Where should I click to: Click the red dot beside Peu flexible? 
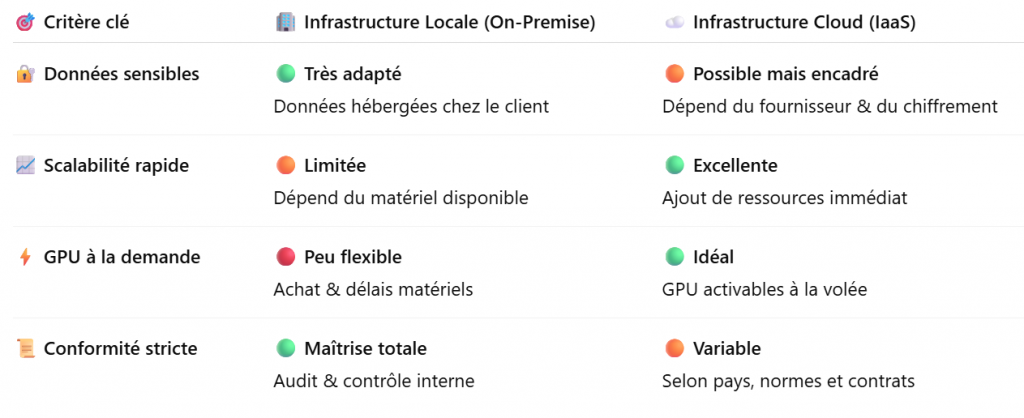[x=286, y=258]
